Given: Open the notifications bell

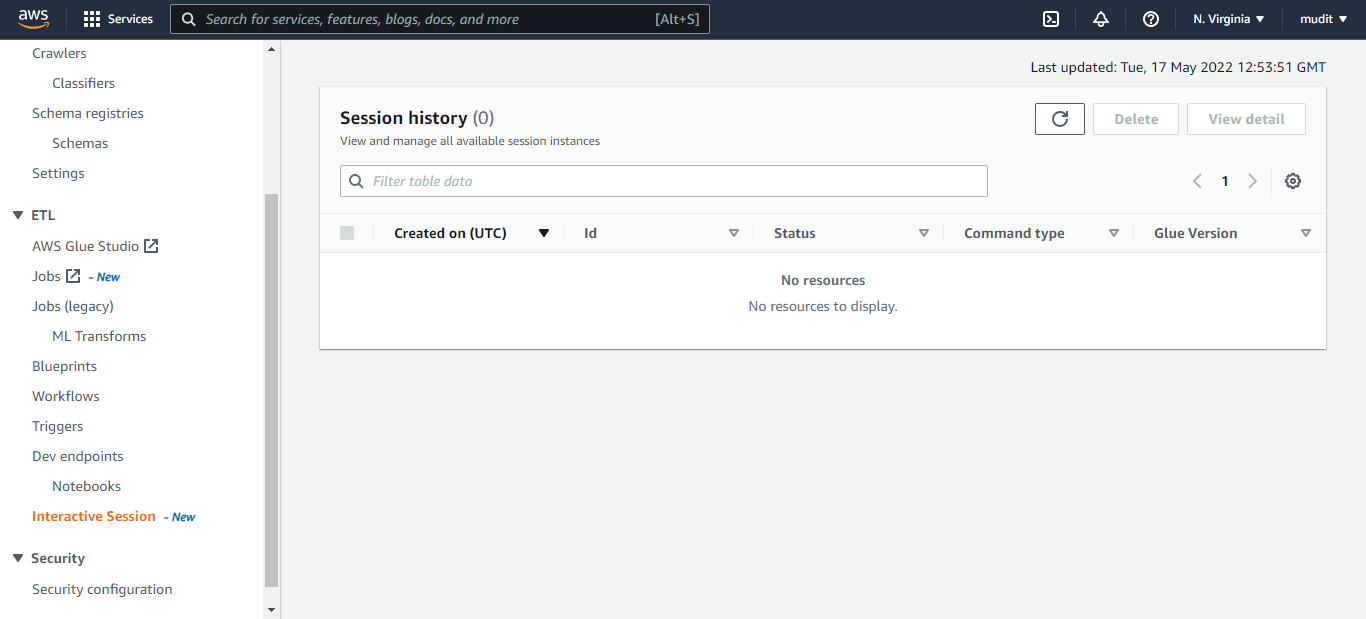Looking at the screenshot, I should coord(1101,19).
